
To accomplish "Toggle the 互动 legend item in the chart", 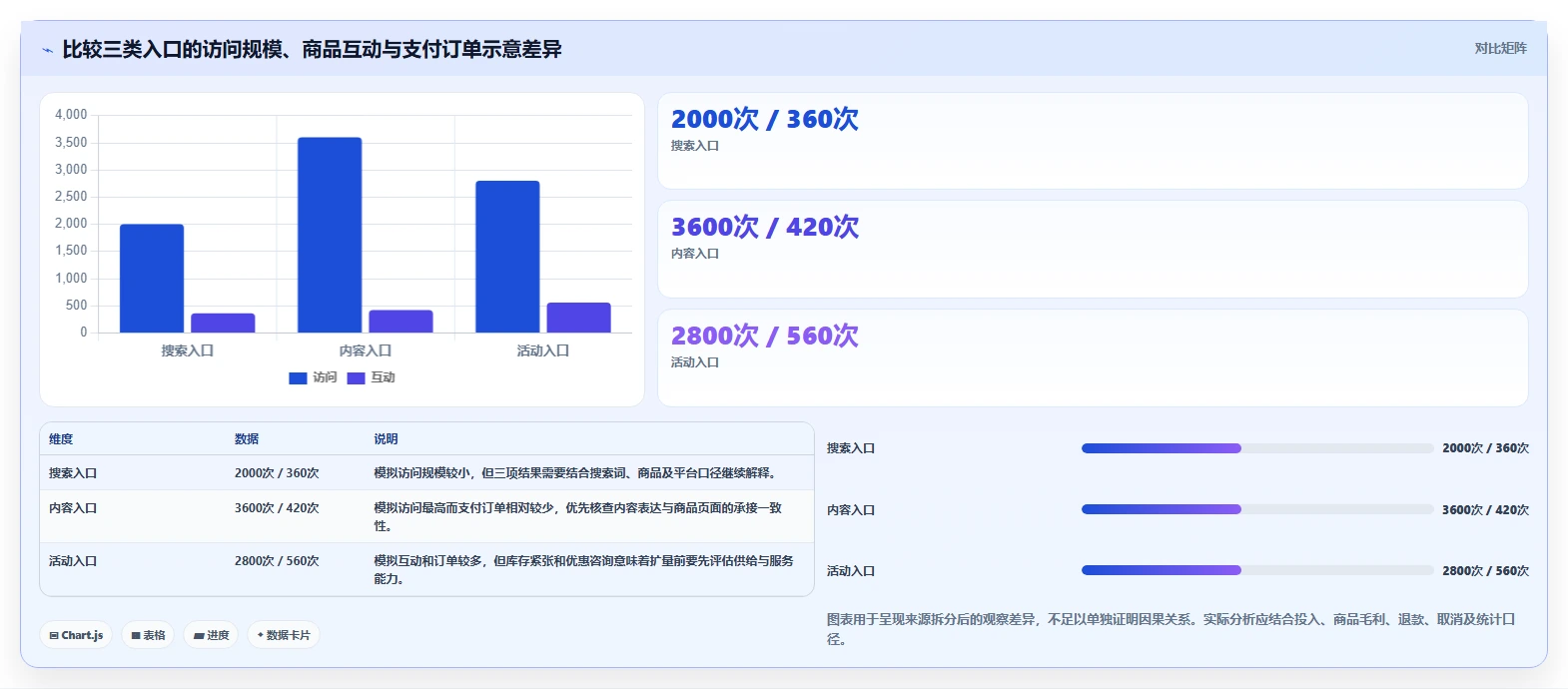I will point(371,377).
